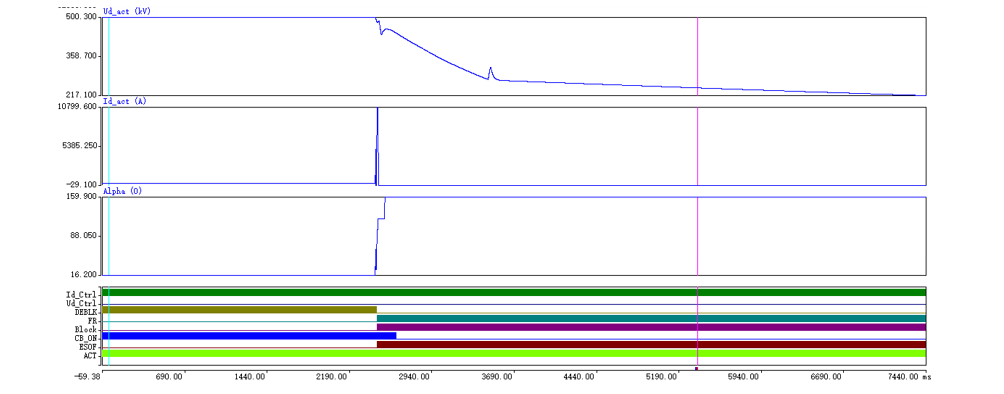Select the ESOF signal label
Viewport: 1004px width, 394px height.
tap(87, 347)
